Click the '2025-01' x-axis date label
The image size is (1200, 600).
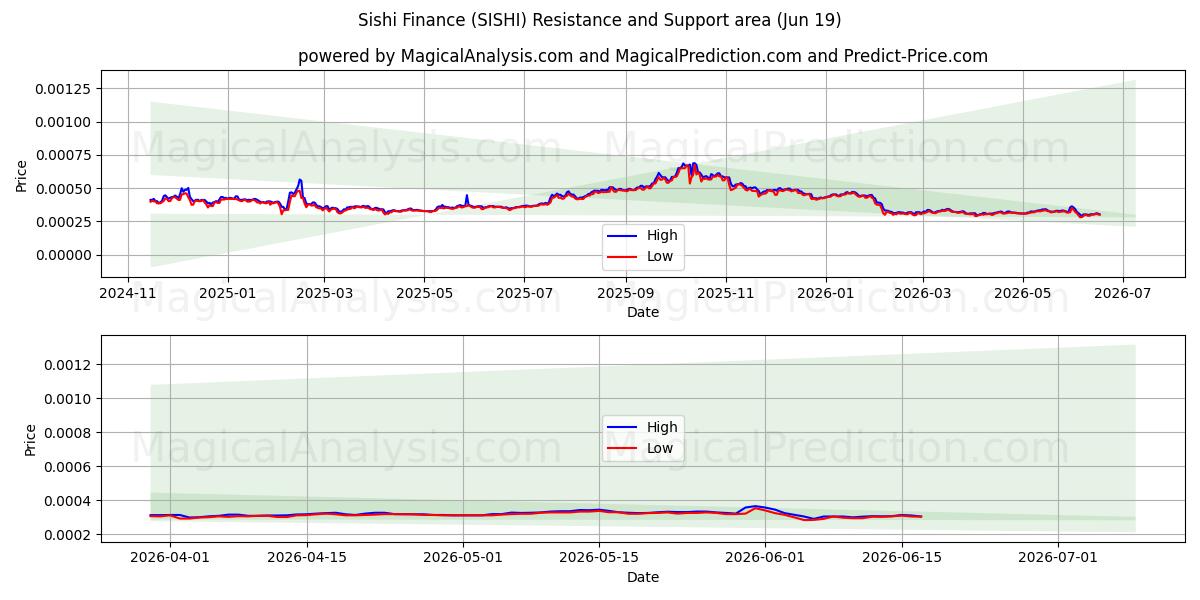227,294
